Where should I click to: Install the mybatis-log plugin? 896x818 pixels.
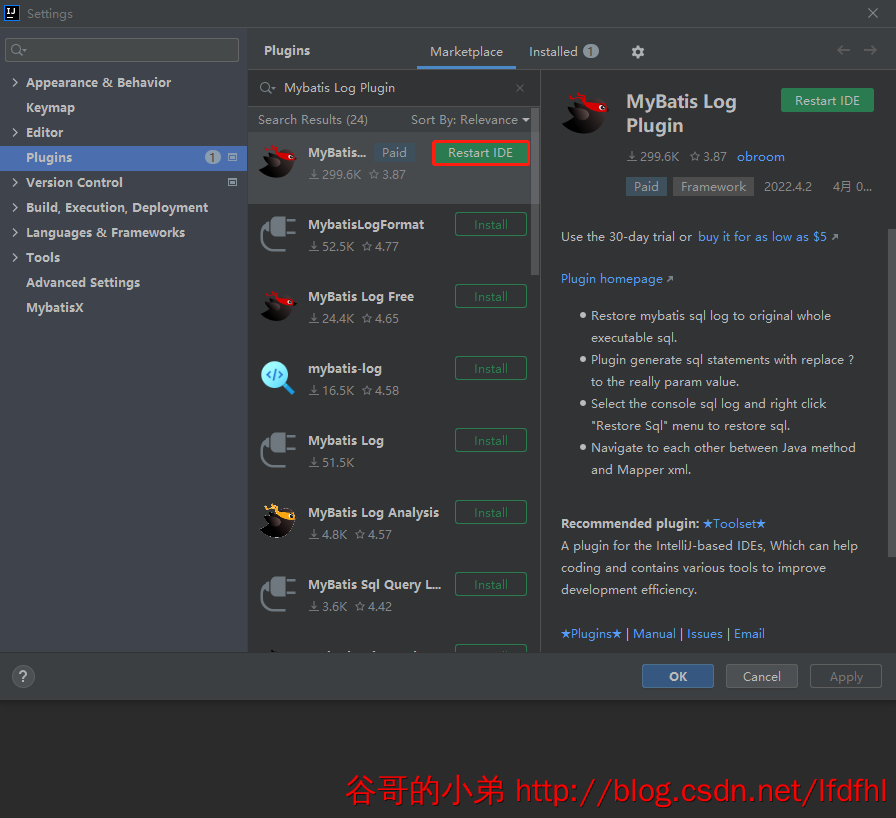[491, 368]
